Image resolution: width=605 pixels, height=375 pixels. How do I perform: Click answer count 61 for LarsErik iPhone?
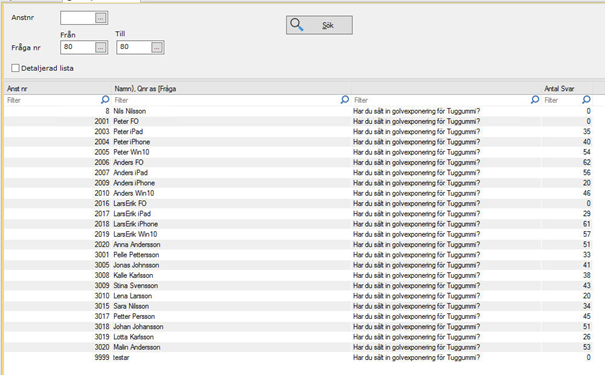(586, 224)
